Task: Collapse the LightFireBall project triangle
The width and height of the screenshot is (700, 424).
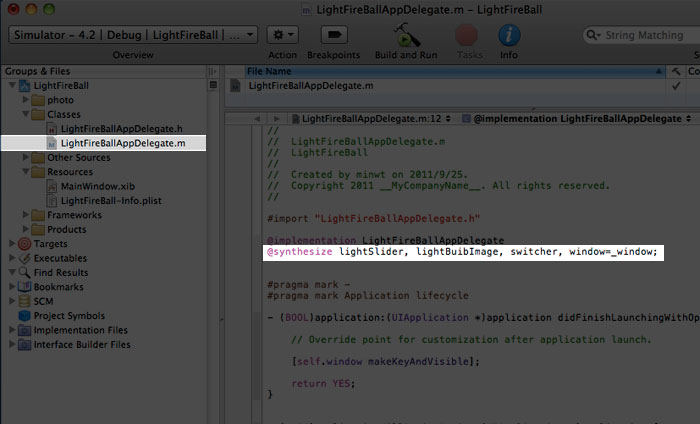Action: (x=12, y=85)
